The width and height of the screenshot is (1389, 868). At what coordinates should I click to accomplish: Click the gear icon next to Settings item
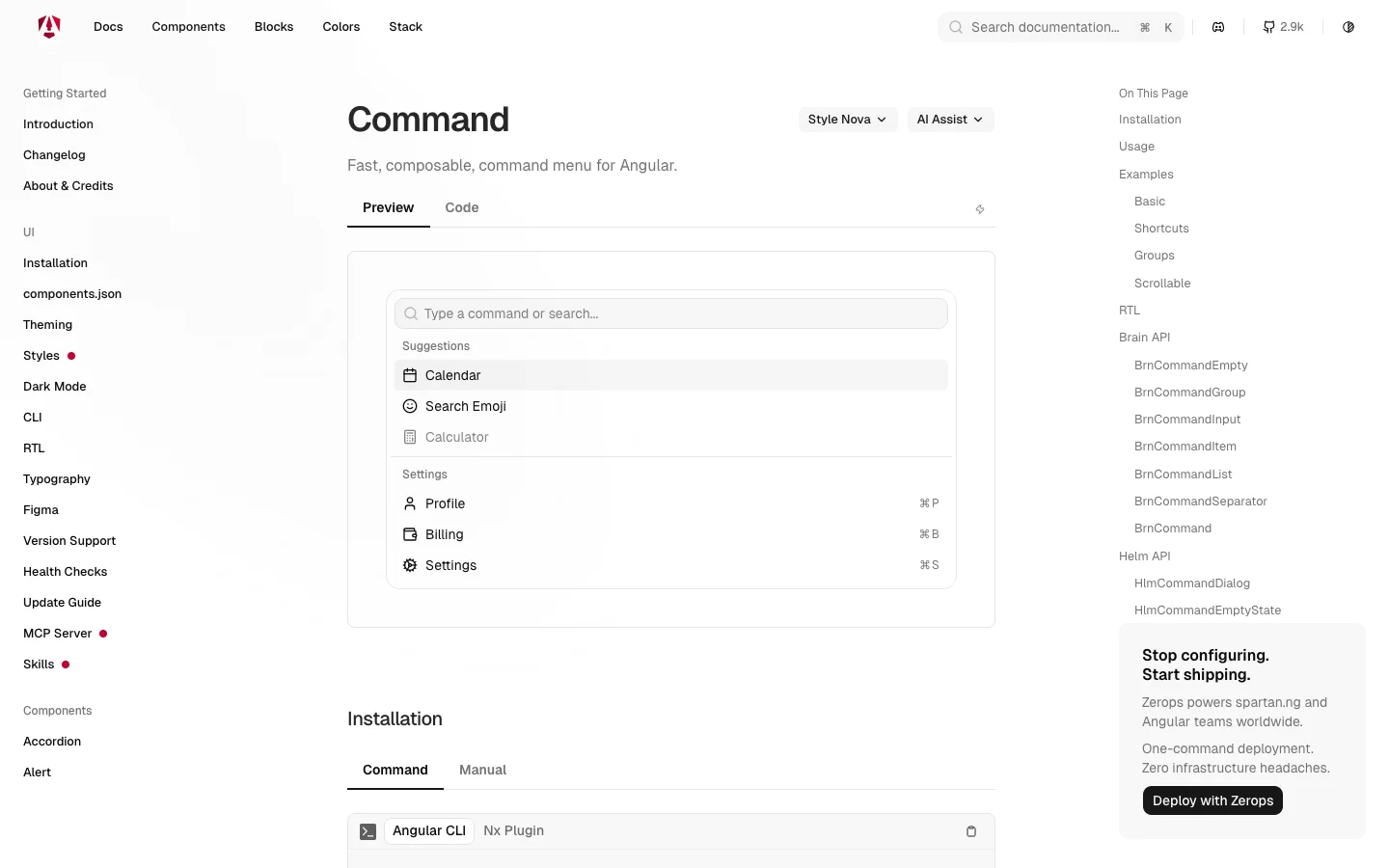click(410, 565)
